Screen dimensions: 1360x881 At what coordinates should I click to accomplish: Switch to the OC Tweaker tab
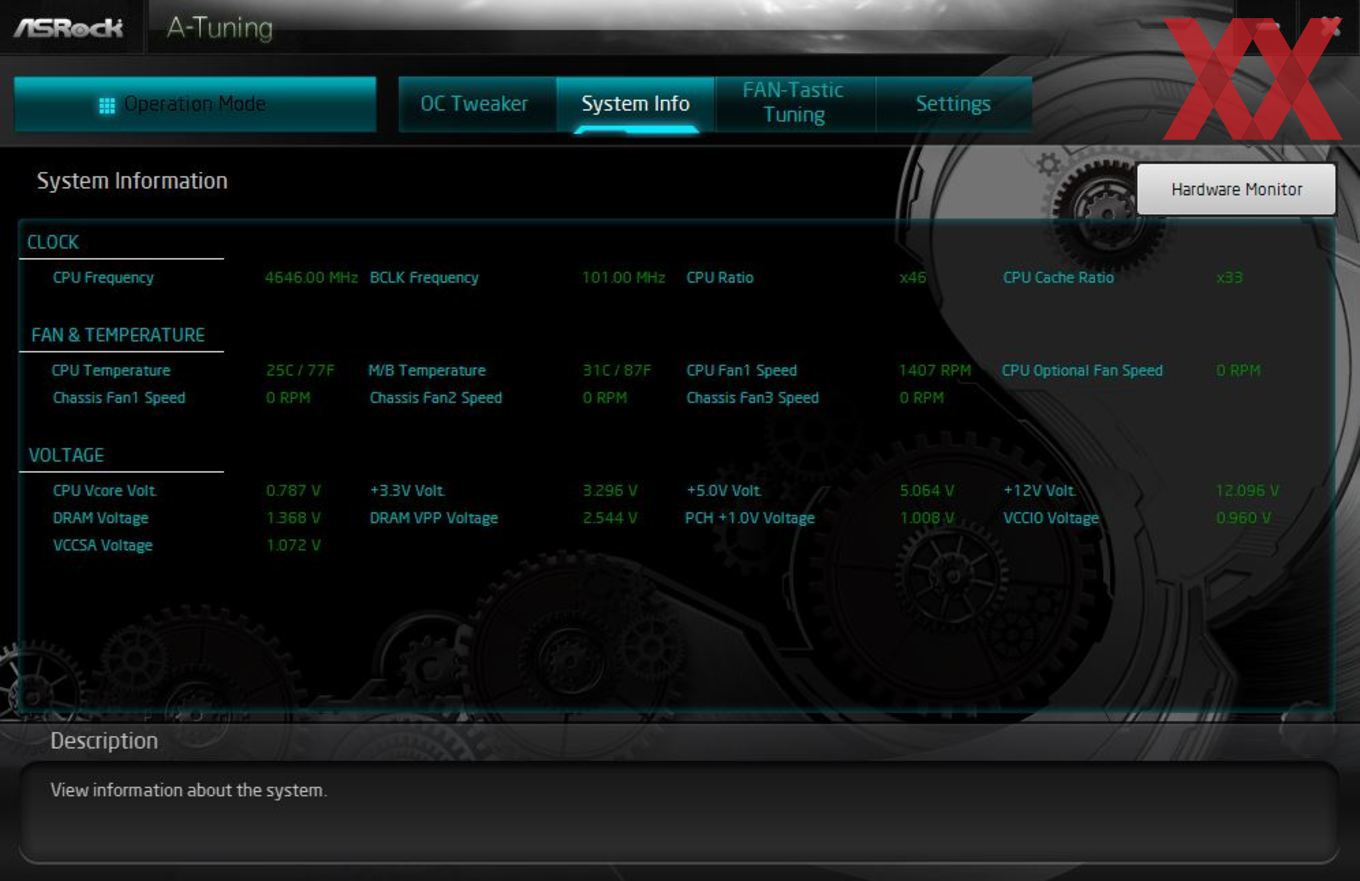(x=474, y=104)
